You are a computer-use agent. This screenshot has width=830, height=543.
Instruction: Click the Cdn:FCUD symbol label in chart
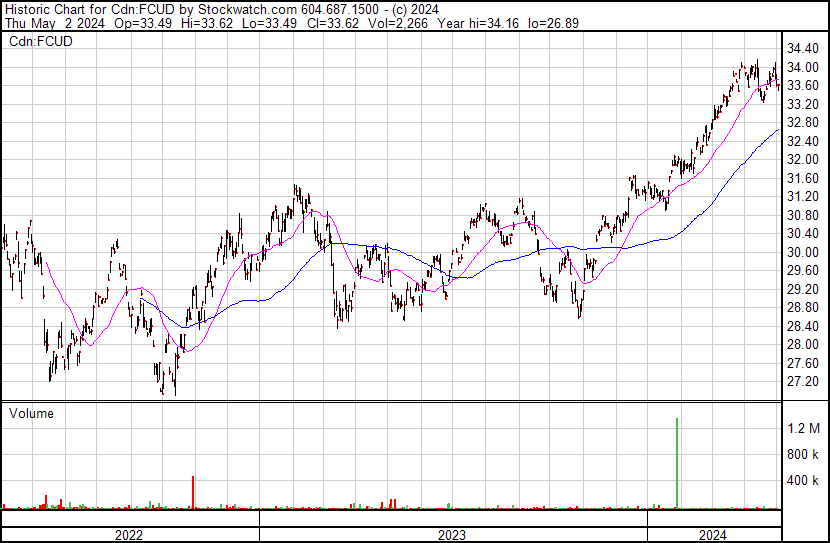point(41,41)
